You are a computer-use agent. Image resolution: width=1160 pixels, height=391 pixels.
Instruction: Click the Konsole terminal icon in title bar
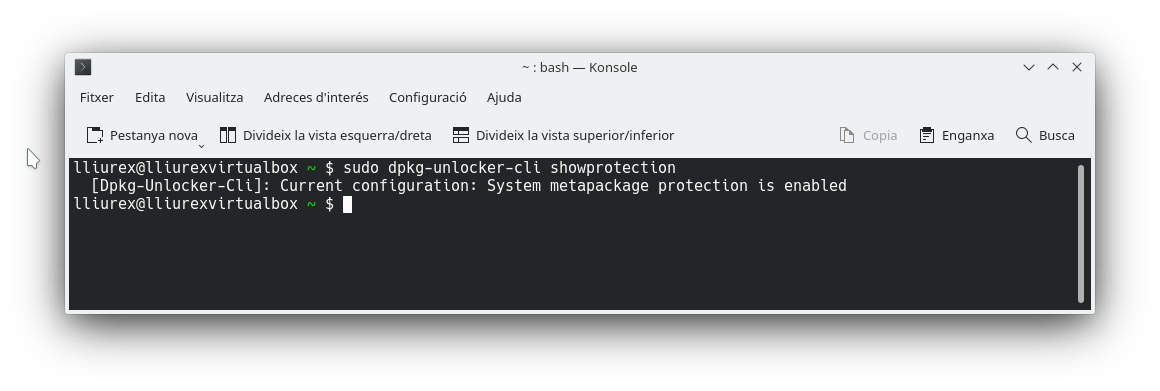point(83,67)
